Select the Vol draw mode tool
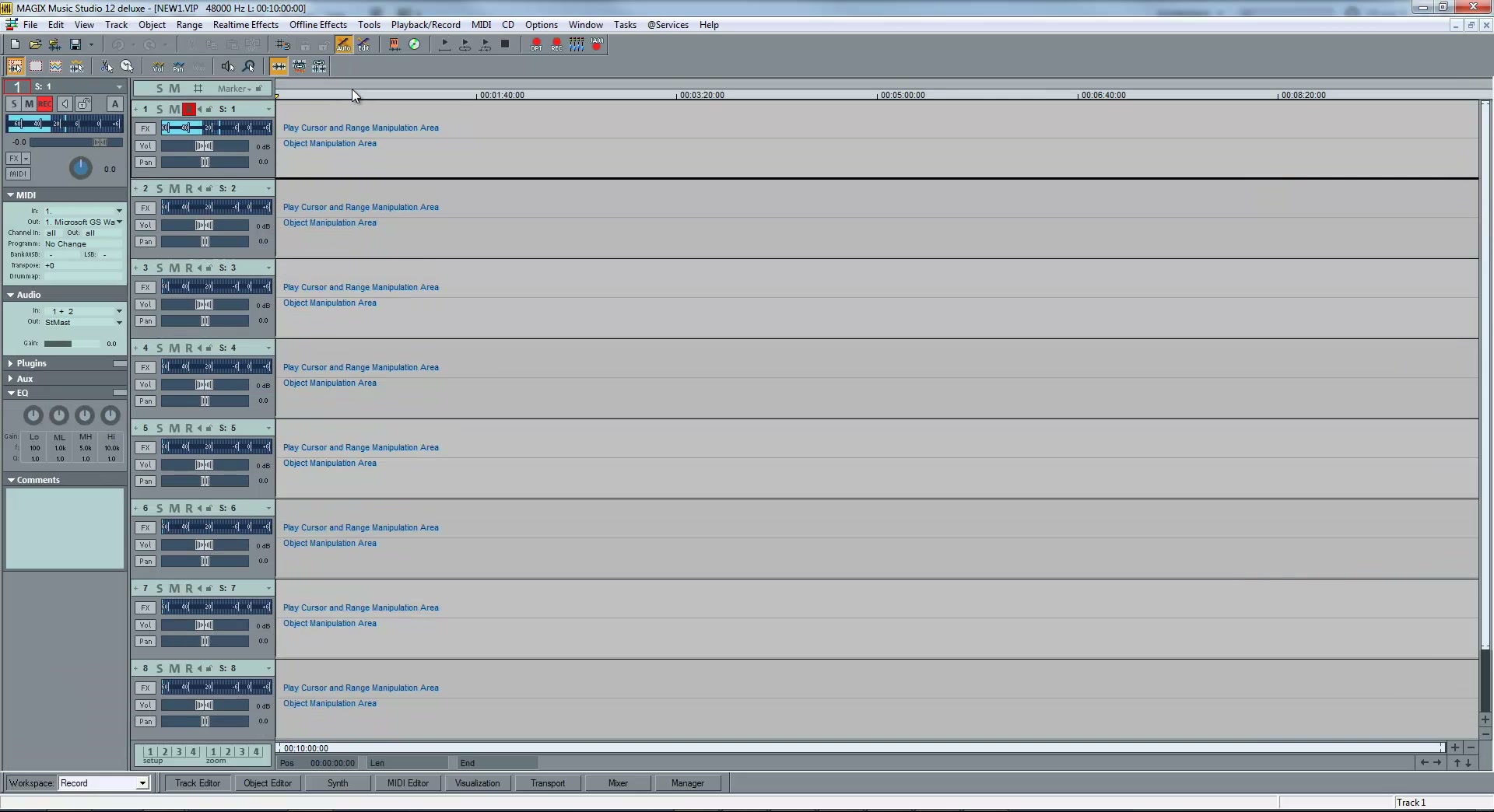The width and height of the screenshot is (1494, 812). click(158, 66)
